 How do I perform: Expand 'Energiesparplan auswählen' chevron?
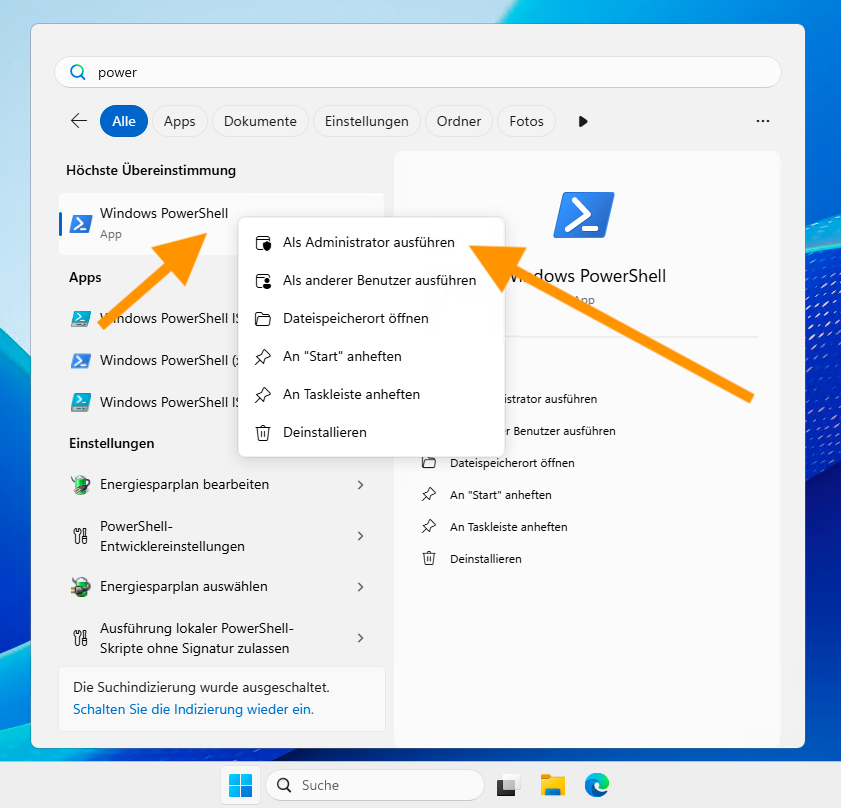click(x=360, y=587)
